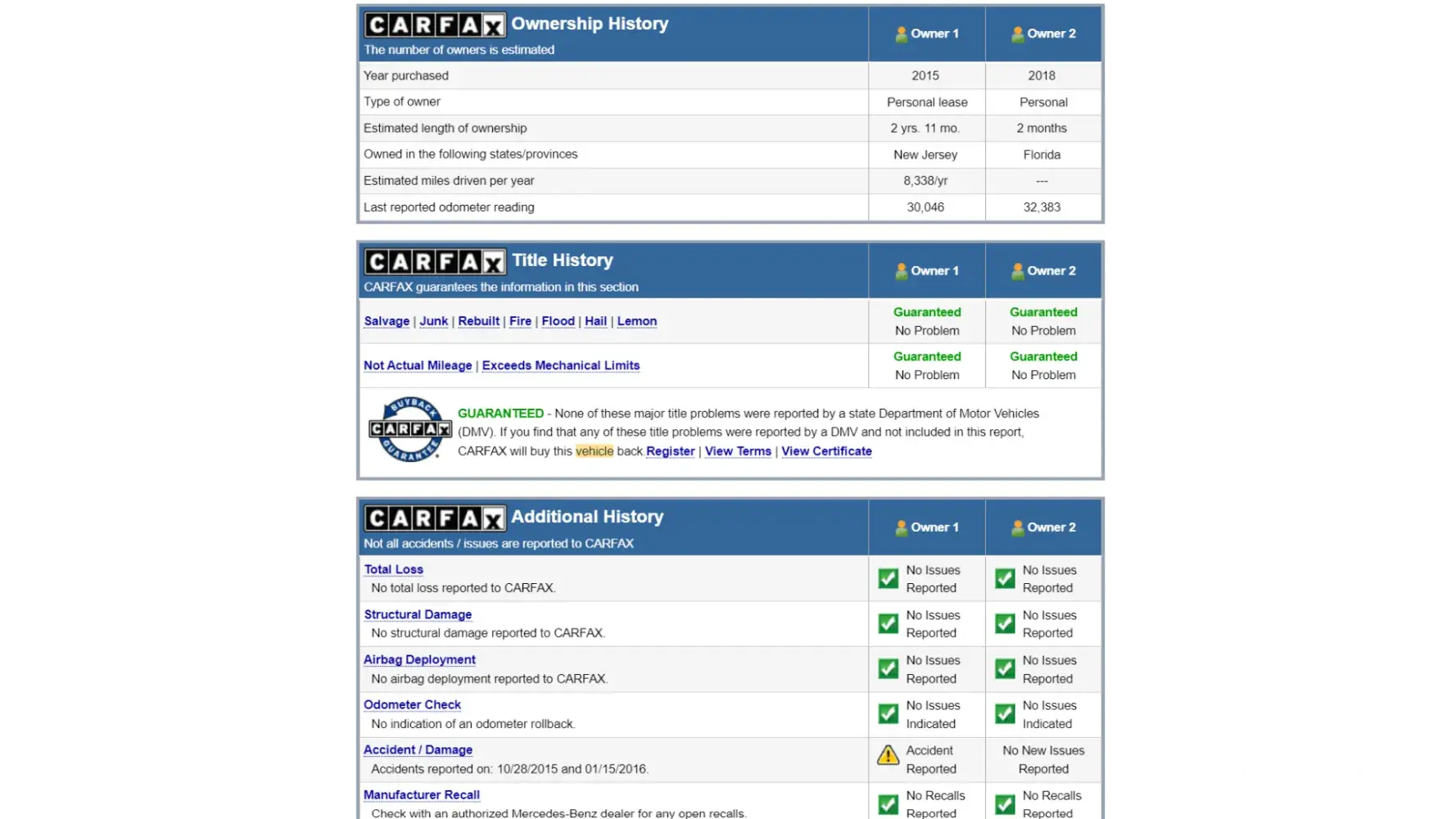Open the Fire title link
This screenshot has height=819, width=1456.
520,321
